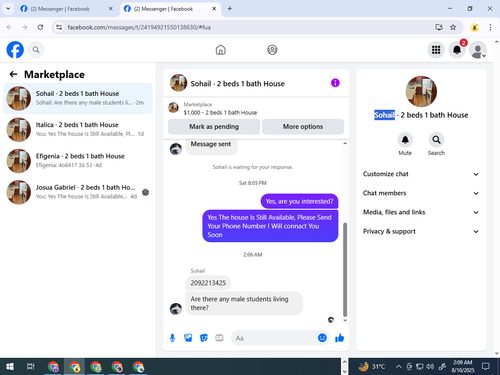Open Task View on taskbar
500x375 pixels.
pos(31,367)
